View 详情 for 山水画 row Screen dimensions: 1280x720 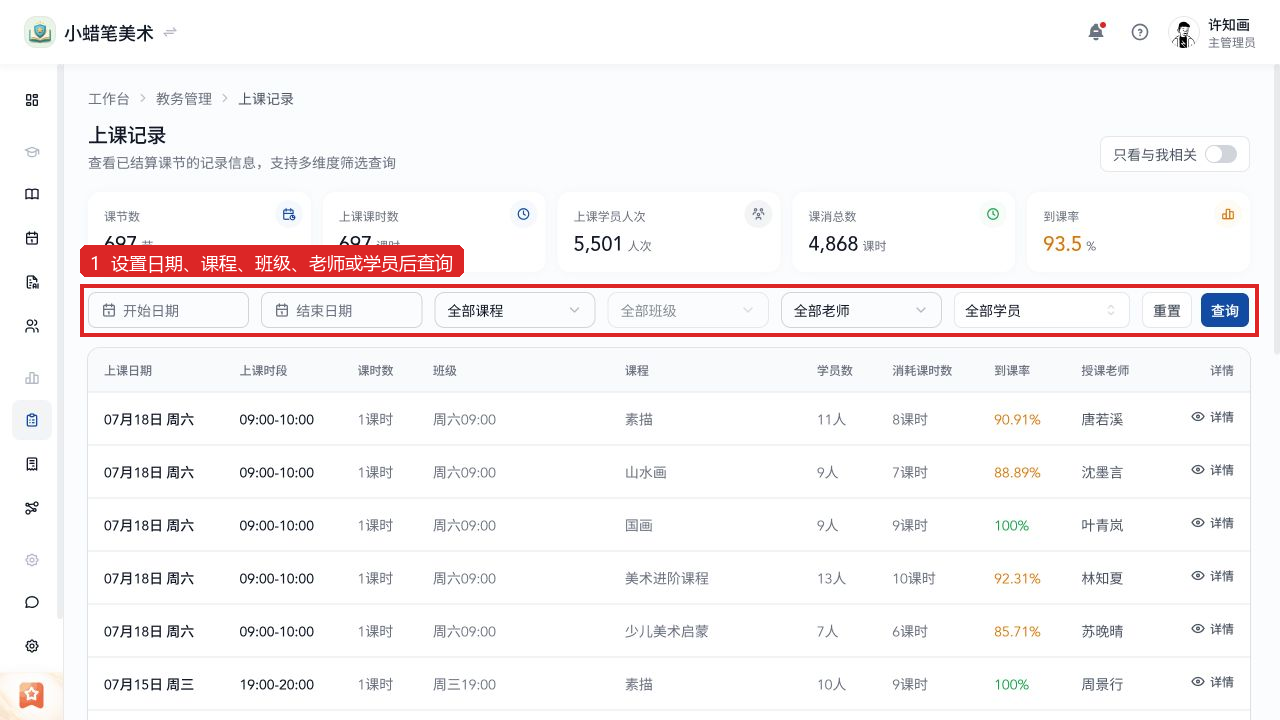click(1212, 470)
